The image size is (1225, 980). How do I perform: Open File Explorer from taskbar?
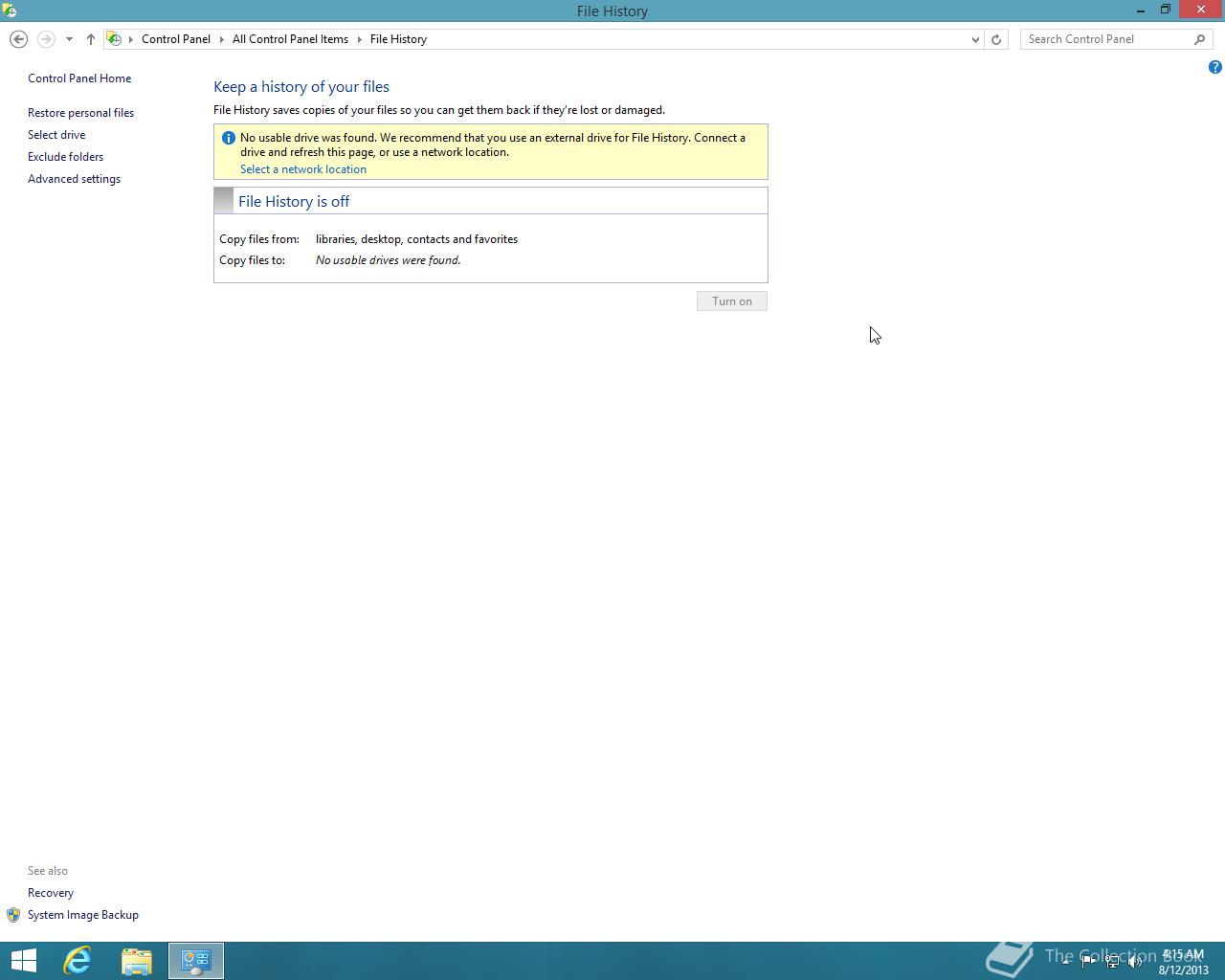pos(137,961)
